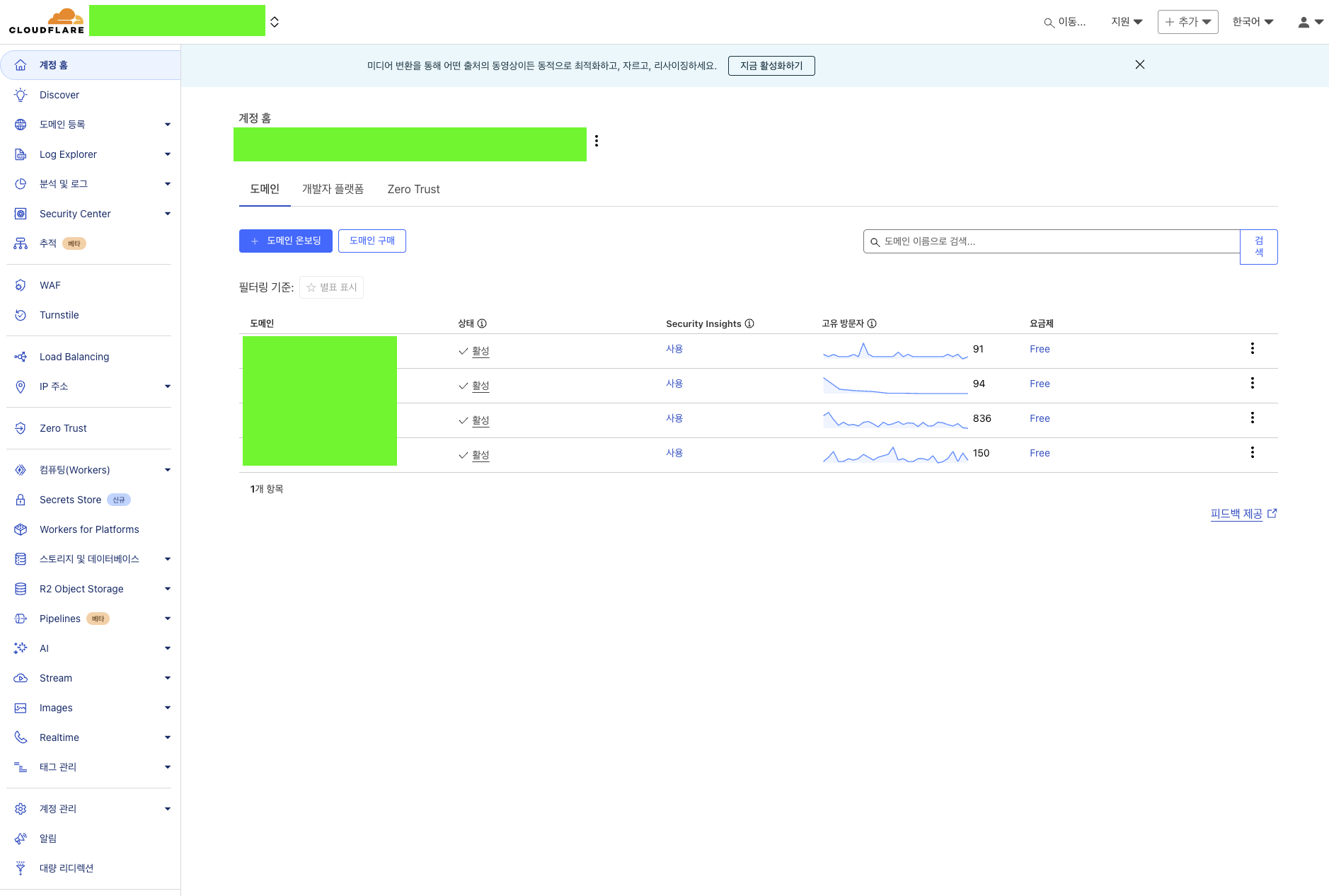1329x896 pixels.
Task: Click the Security Insights info icon
Action: pyautogui.click(x=749, y=323)
